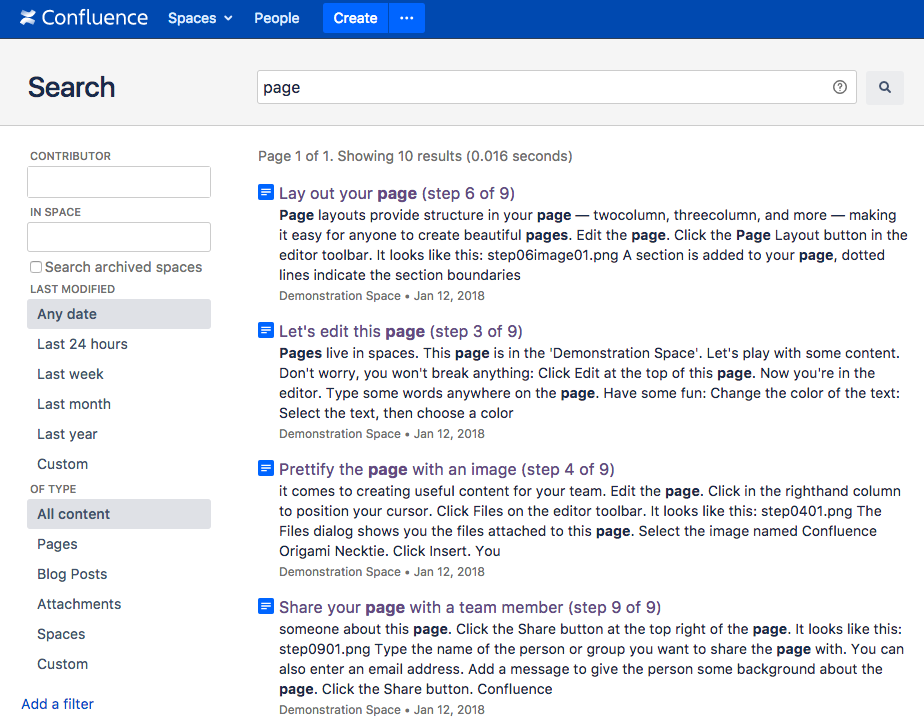Screen dimensions: 924x726
Task: Click the Add a filter link
Action: (58, 704)
